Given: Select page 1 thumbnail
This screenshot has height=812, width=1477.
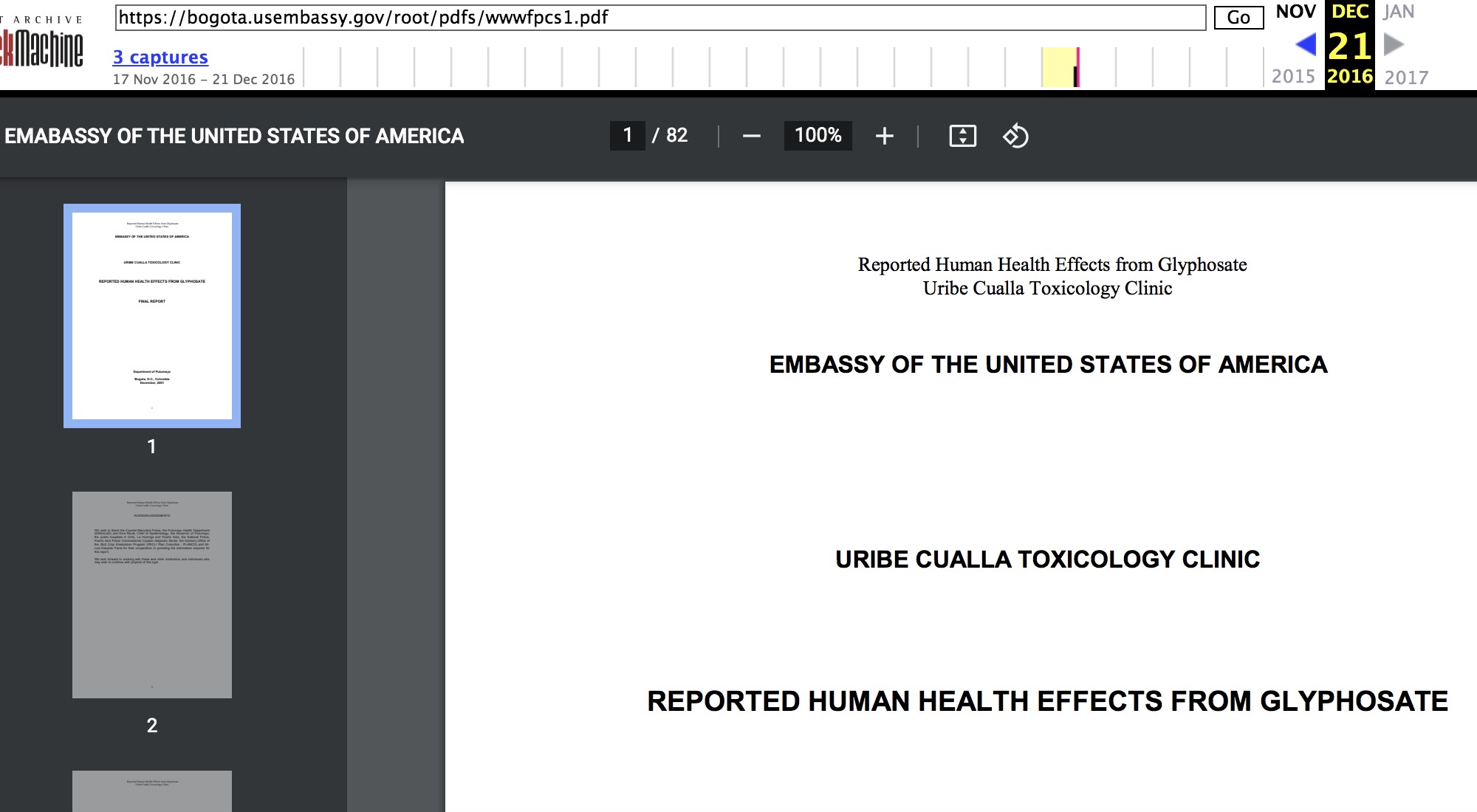Looking at the screenshot, I should point(152,316).
